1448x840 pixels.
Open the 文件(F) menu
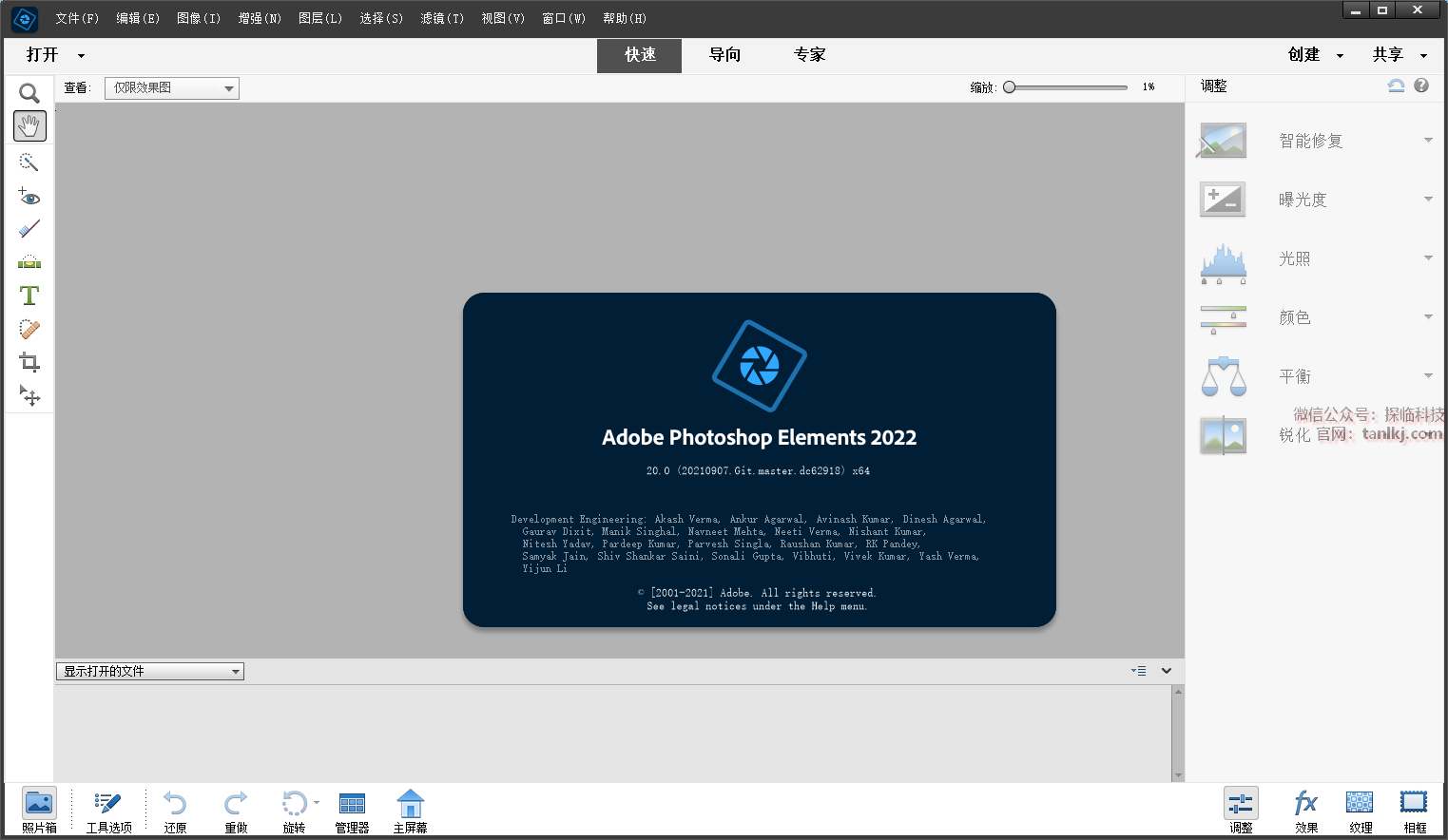pyautogui.click(x=77, y=18)
